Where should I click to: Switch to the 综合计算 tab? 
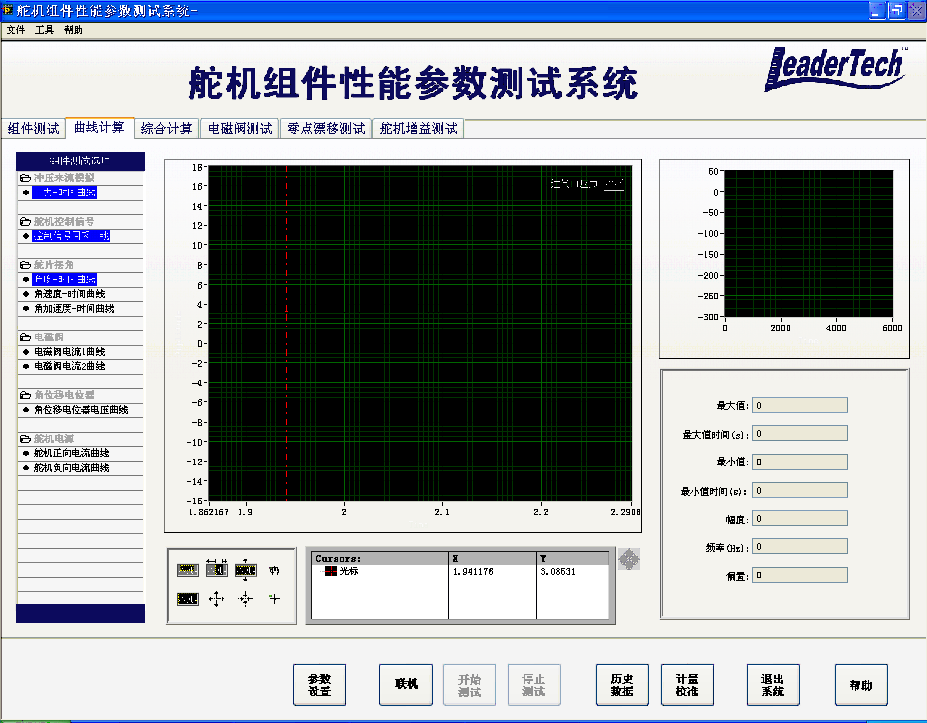tap(166, 128)
